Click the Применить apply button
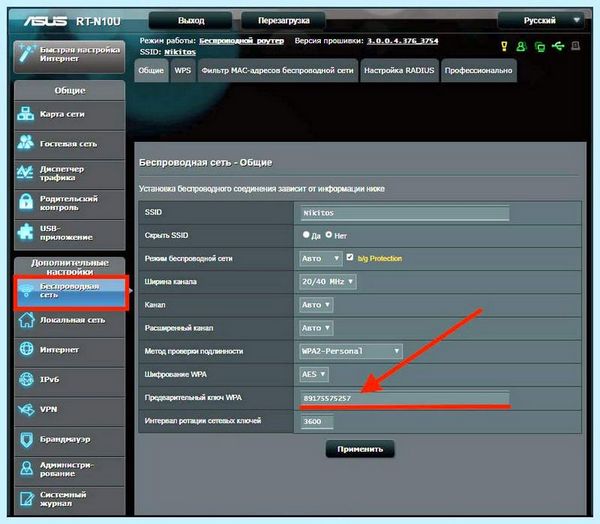The width and height of the screenshot is (600, 524). 360,449
